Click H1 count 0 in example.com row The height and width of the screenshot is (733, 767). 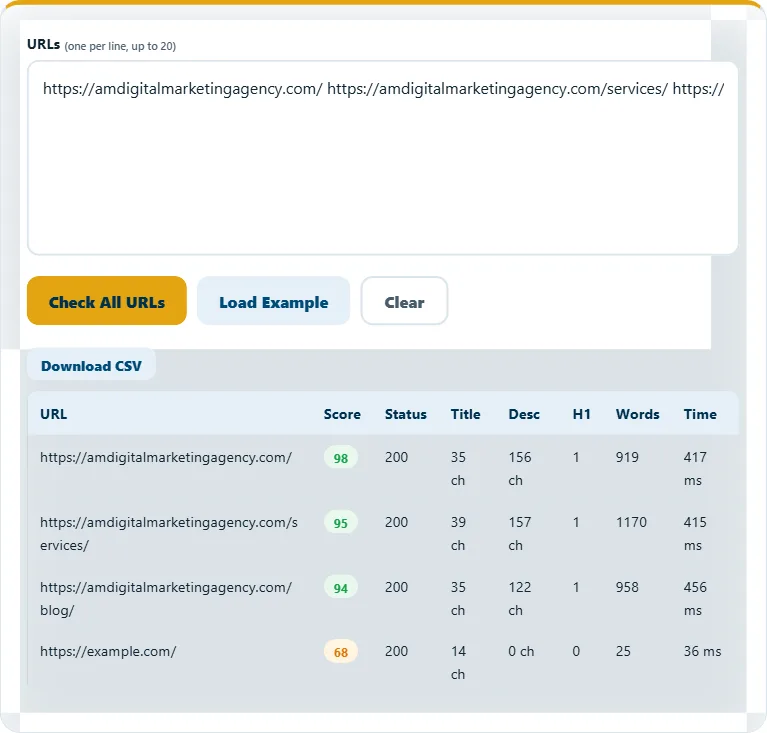576,651
